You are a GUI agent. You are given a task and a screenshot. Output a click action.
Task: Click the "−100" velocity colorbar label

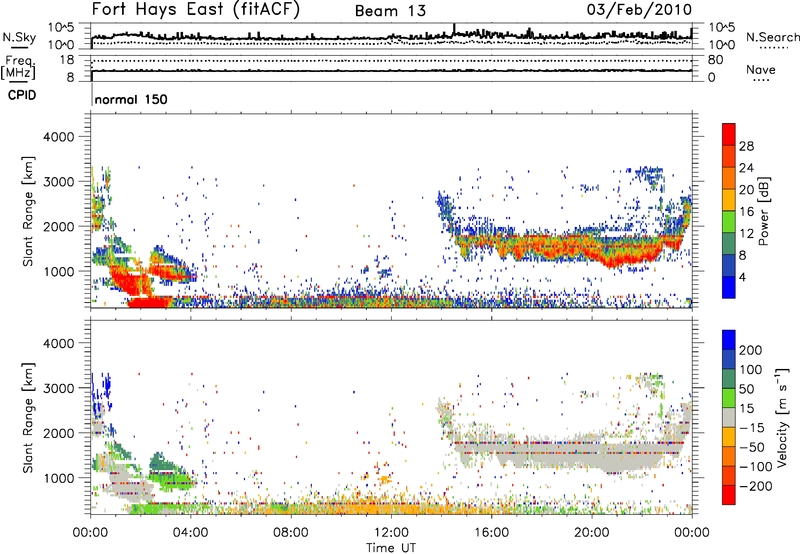[756, 467]
